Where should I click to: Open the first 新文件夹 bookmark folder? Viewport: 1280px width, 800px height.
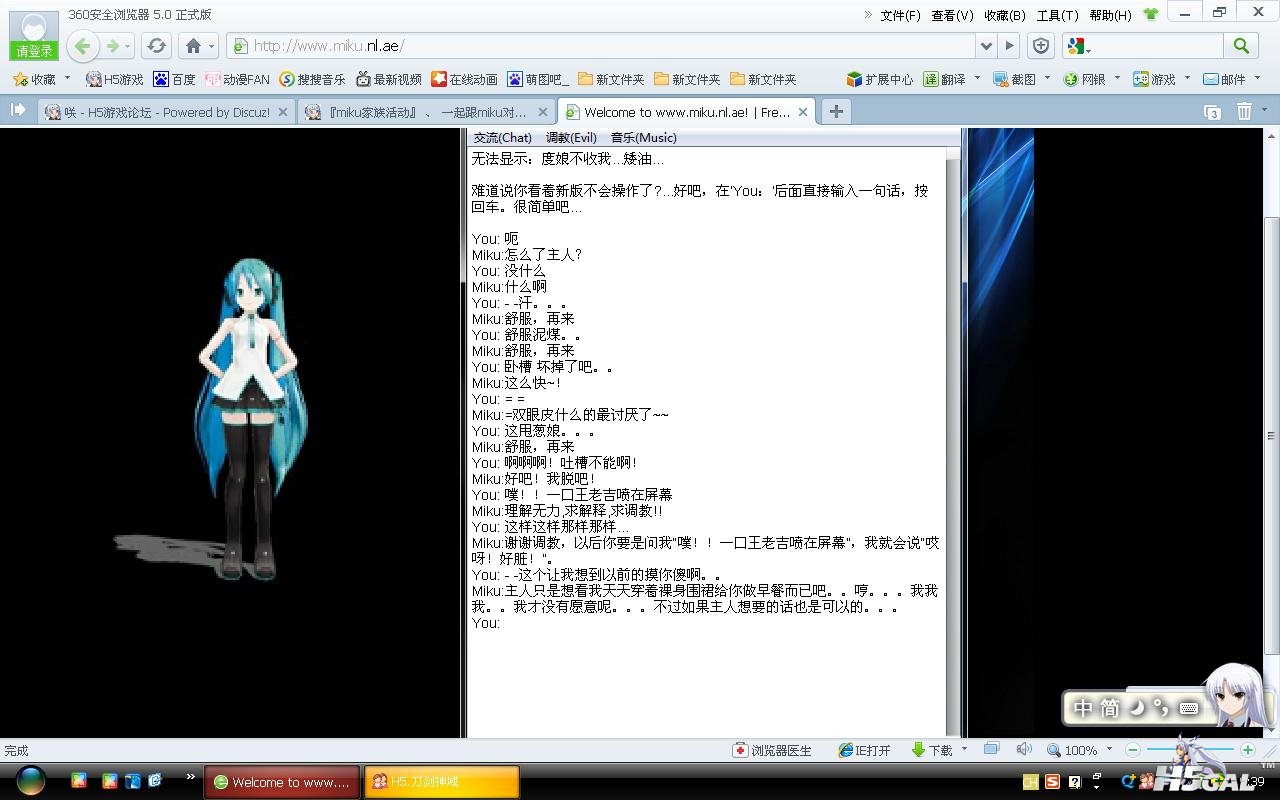(x=611, y=79)
